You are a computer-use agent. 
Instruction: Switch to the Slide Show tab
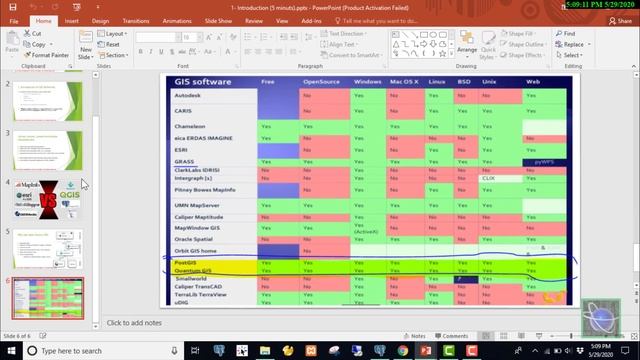click(218, 21)
